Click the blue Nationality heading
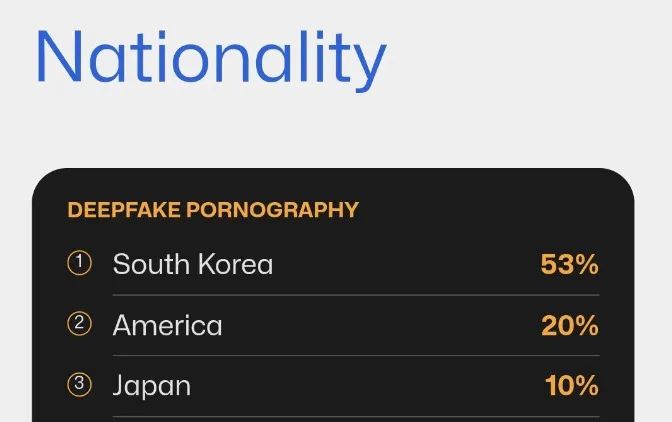672x422 pixels. pyautogui.click(x=210, y=57)
